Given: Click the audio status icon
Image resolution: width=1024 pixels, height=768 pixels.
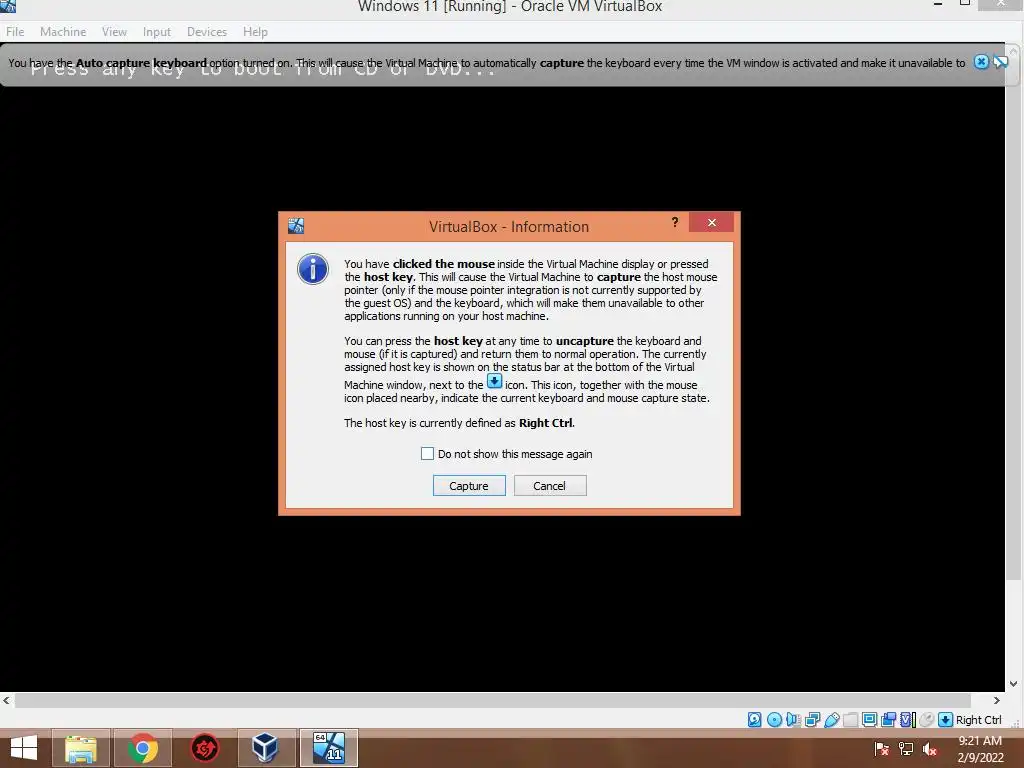Looking at the screenshot, I should [x=793, y=720].
